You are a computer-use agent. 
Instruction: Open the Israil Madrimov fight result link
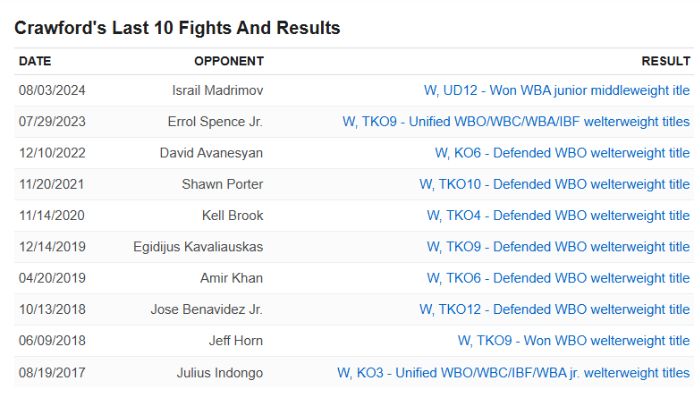pos(556,90)
